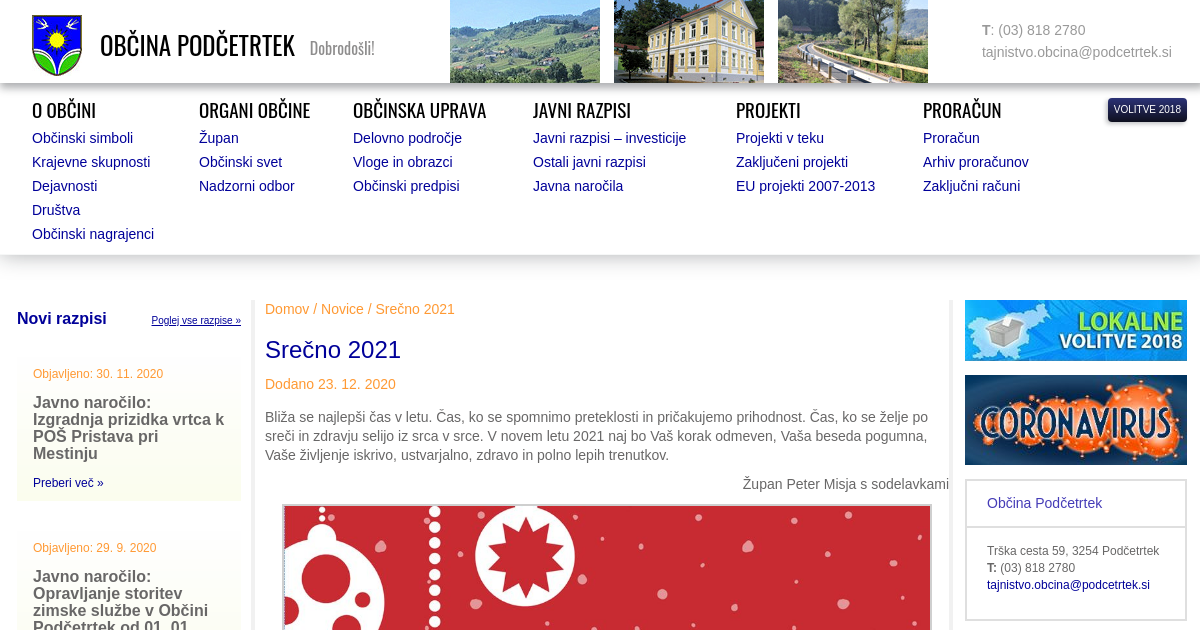Select Javna naročila under Javni razpisi

click(x=578, y=186)
